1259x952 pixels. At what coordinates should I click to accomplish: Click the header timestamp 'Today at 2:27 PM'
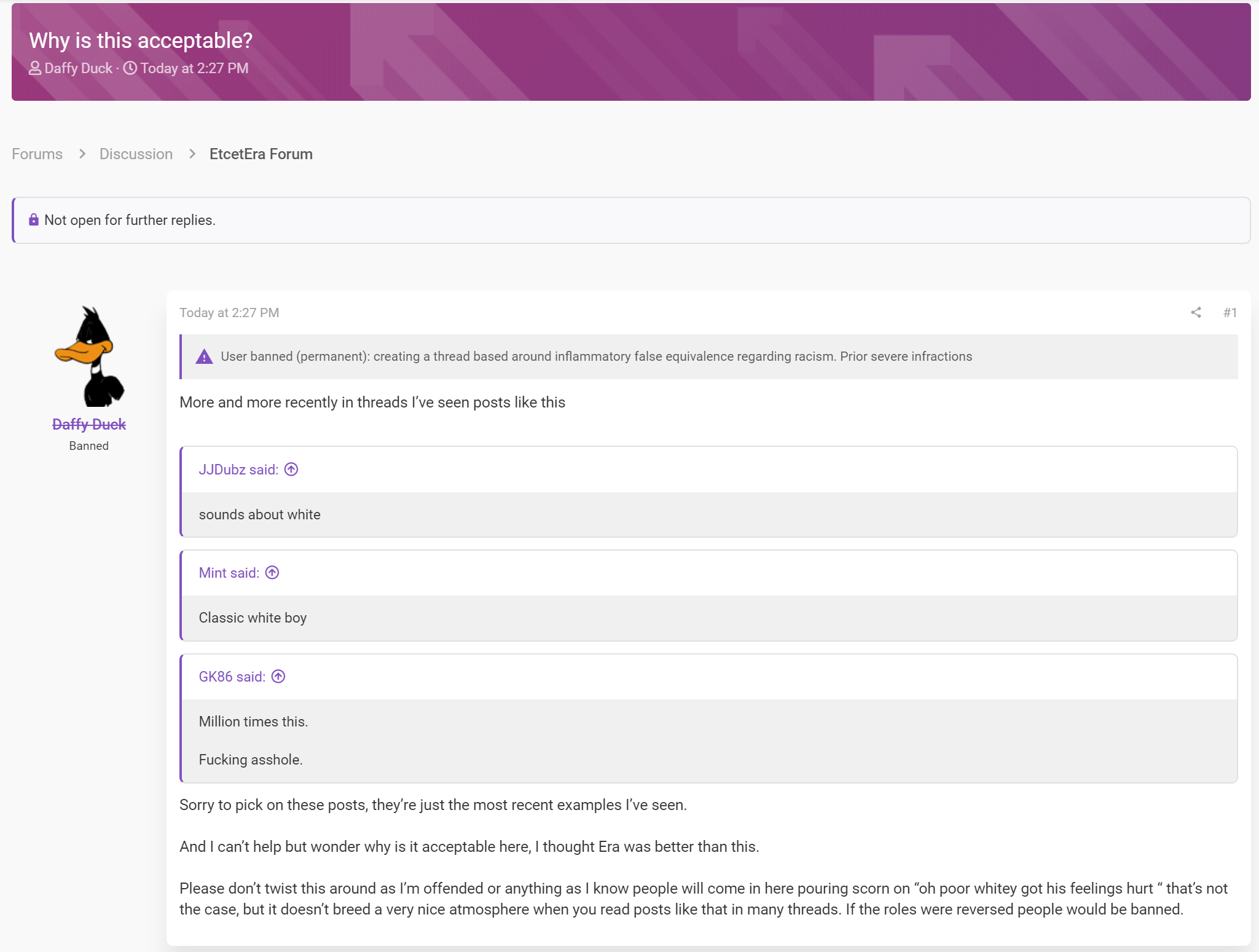tap(194, 68)
